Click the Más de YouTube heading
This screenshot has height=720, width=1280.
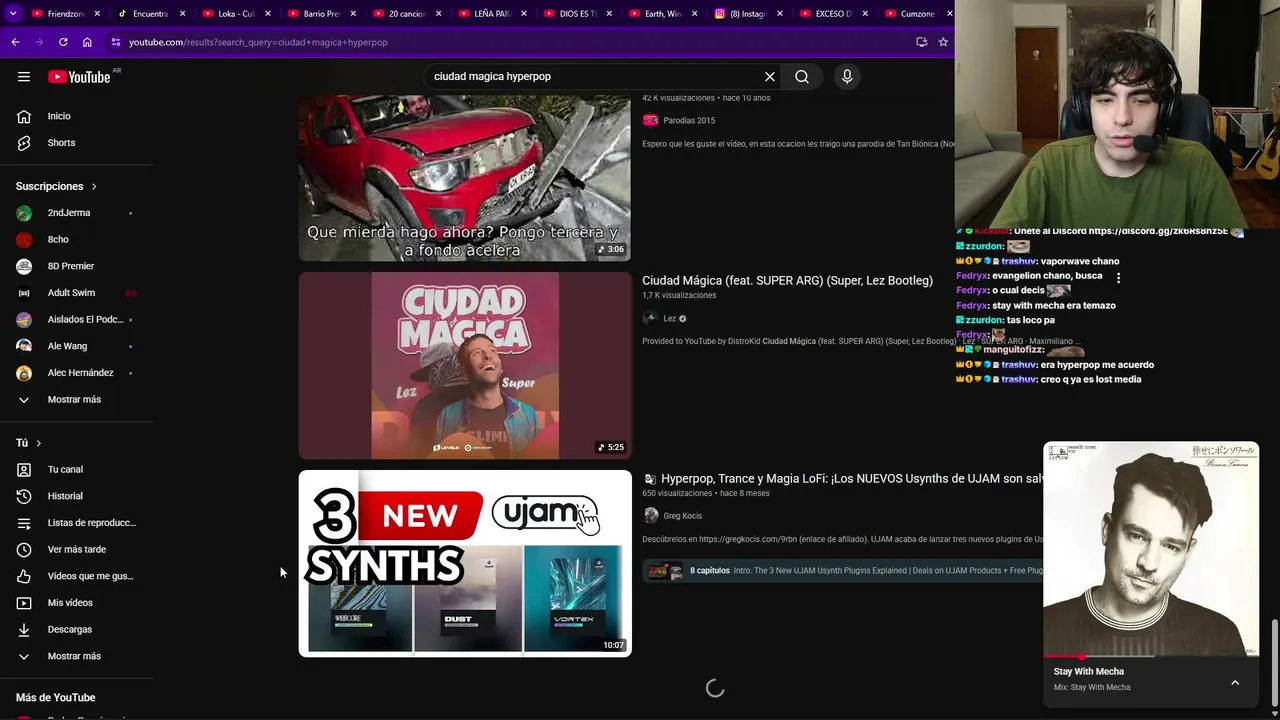pyautogui.click(x=55, y=698)
